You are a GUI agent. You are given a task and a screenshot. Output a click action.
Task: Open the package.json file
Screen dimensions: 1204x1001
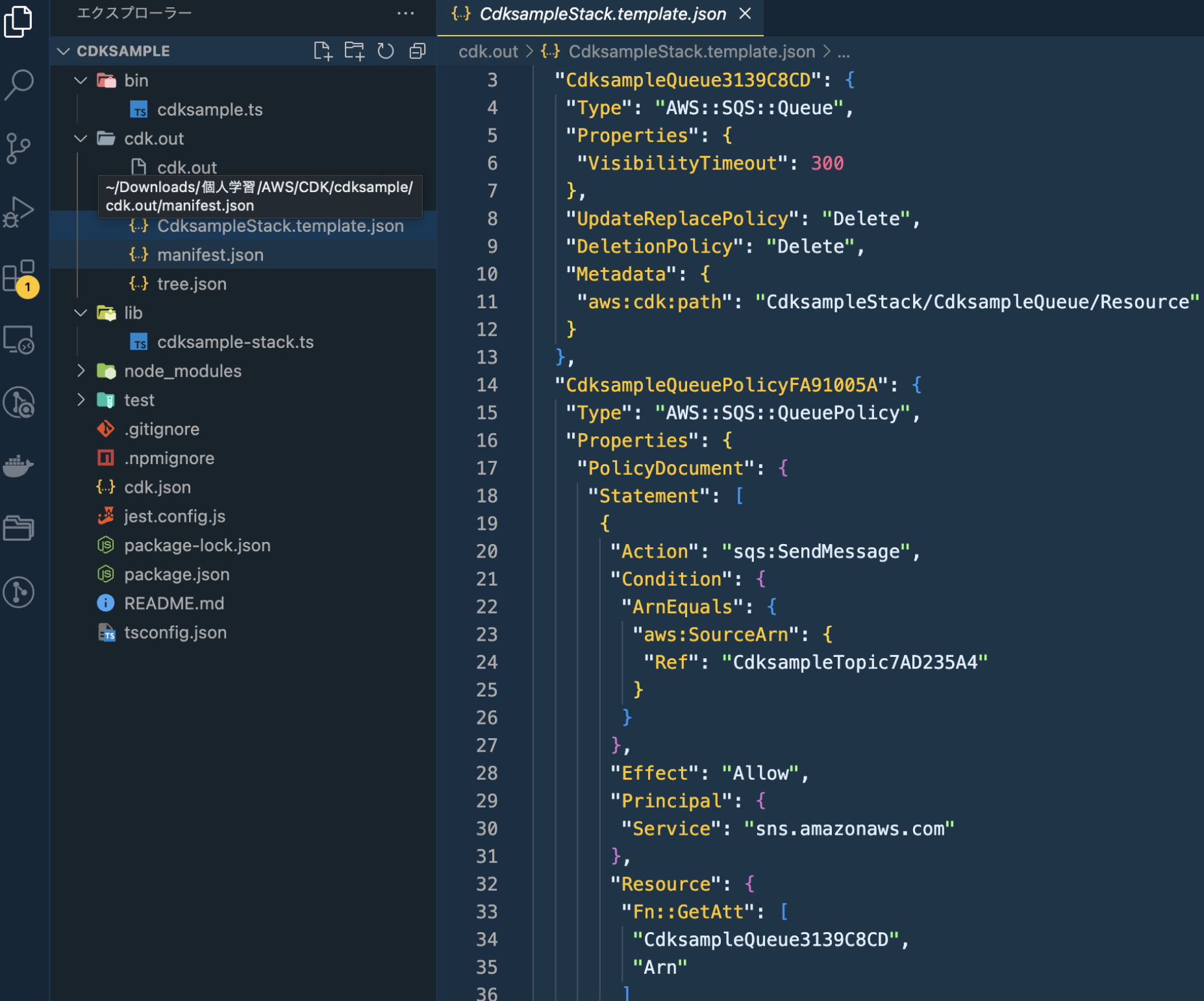click(x=177, y=575)
